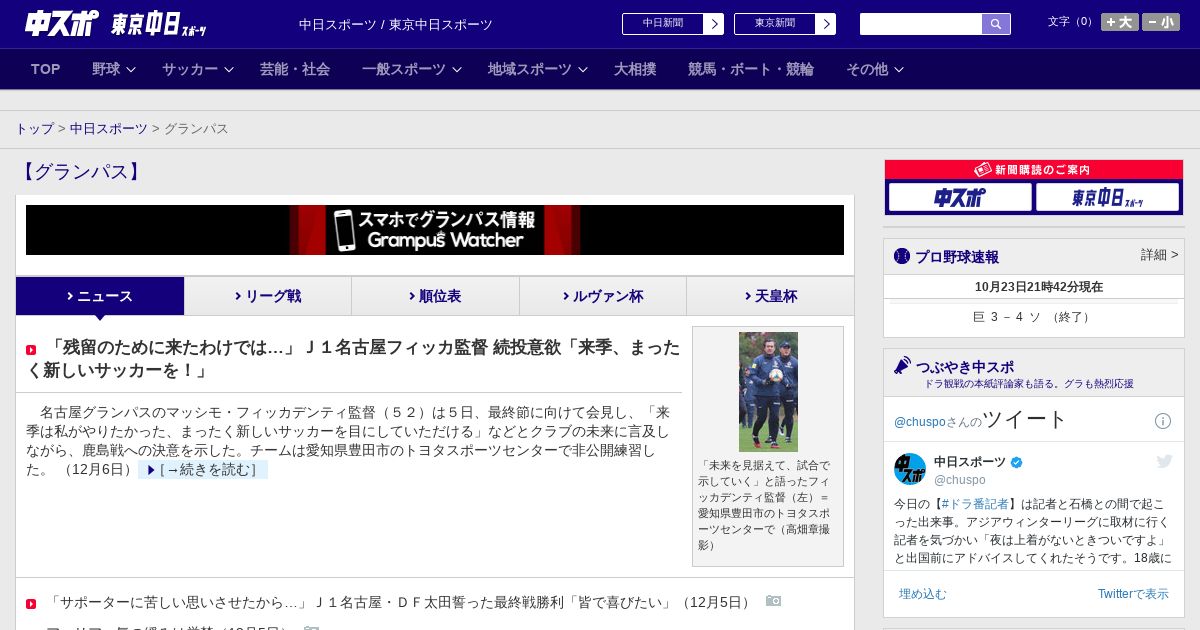
Task: Open 芸能・社会 section
Action: tap(295, 69)
